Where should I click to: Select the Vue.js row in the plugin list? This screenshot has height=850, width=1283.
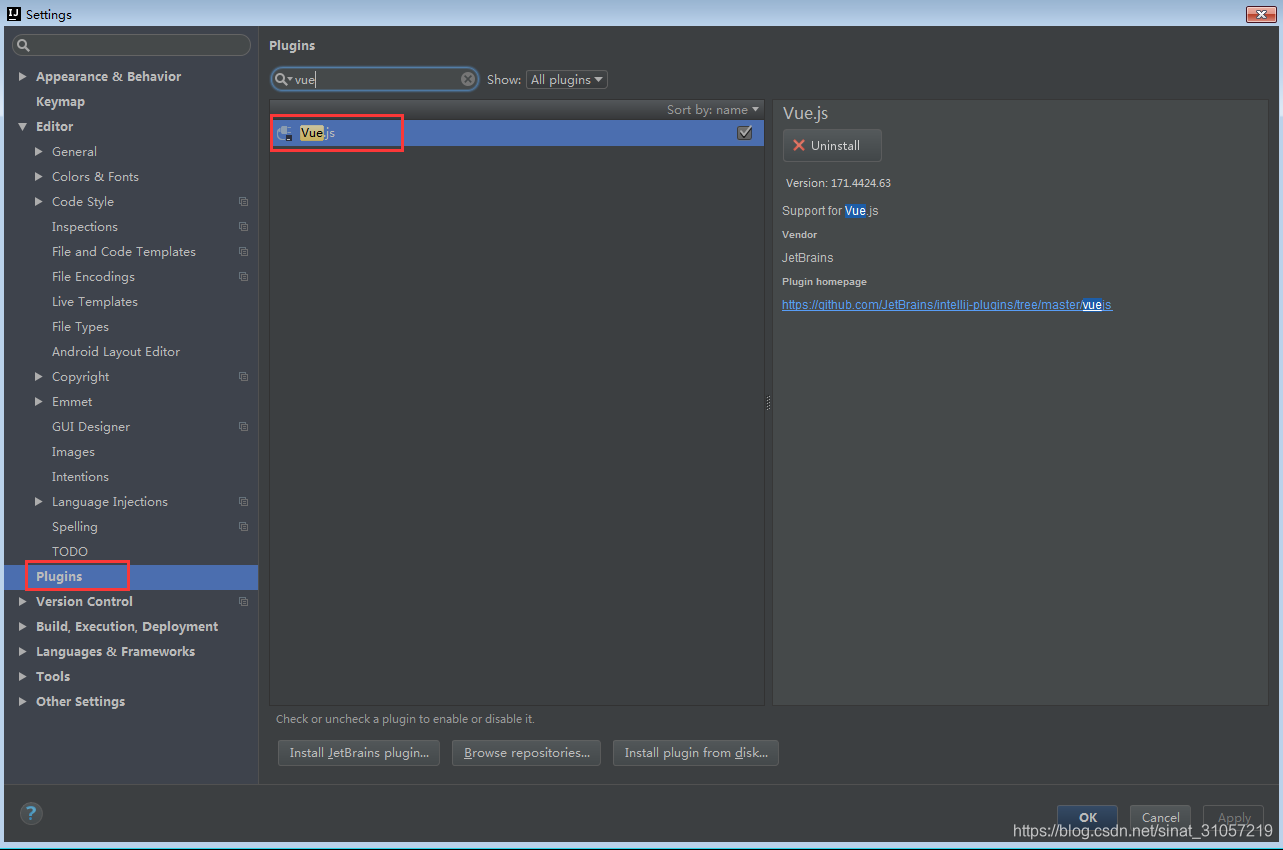click(516, 133)
